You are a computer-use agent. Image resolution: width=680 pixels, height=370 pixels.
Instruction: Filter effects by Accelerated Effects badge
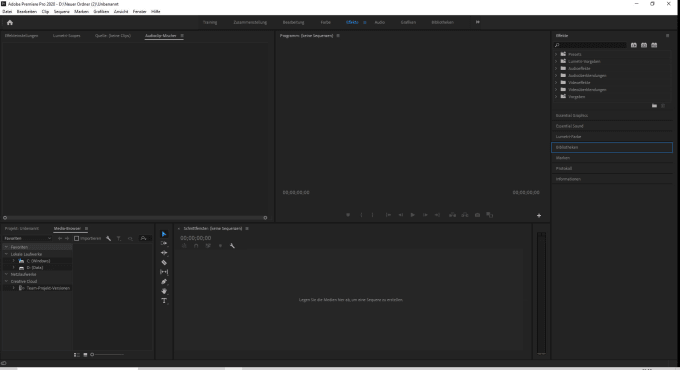pos(634,45)
